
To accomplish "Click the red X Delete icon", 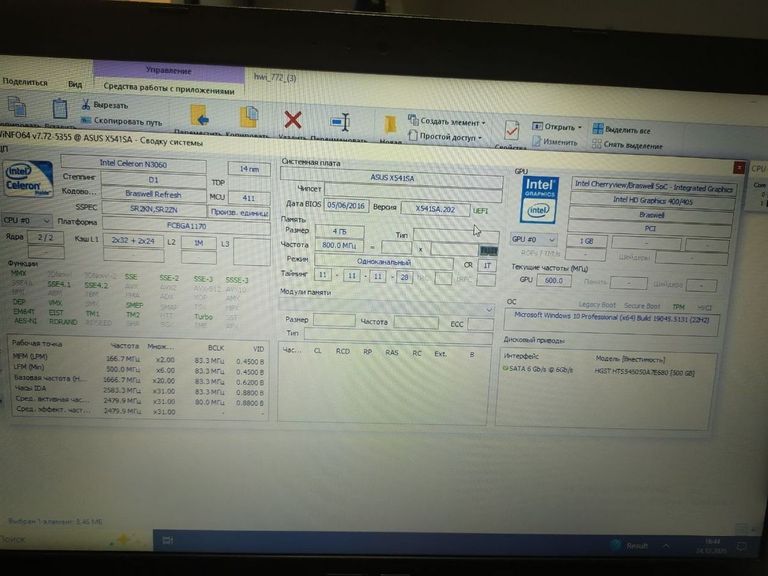I will (x=293, y=120).
